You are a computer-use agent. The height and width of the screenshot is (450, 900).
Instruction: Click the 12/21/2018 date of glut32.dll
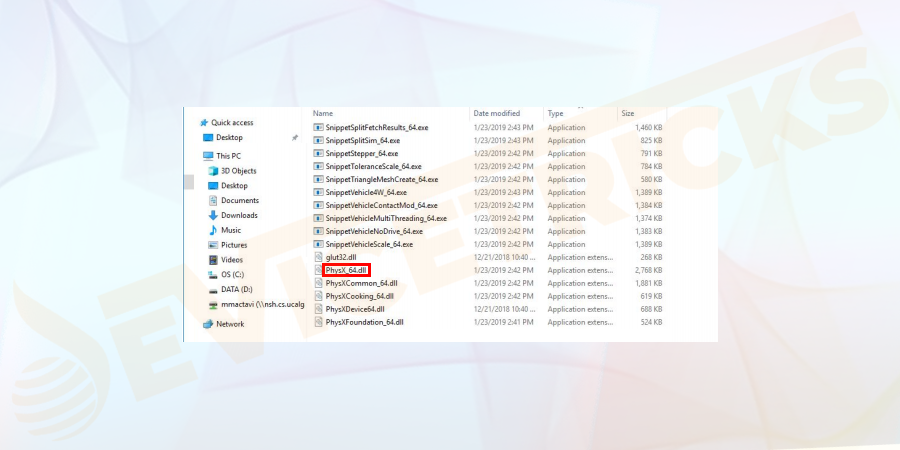504,257
